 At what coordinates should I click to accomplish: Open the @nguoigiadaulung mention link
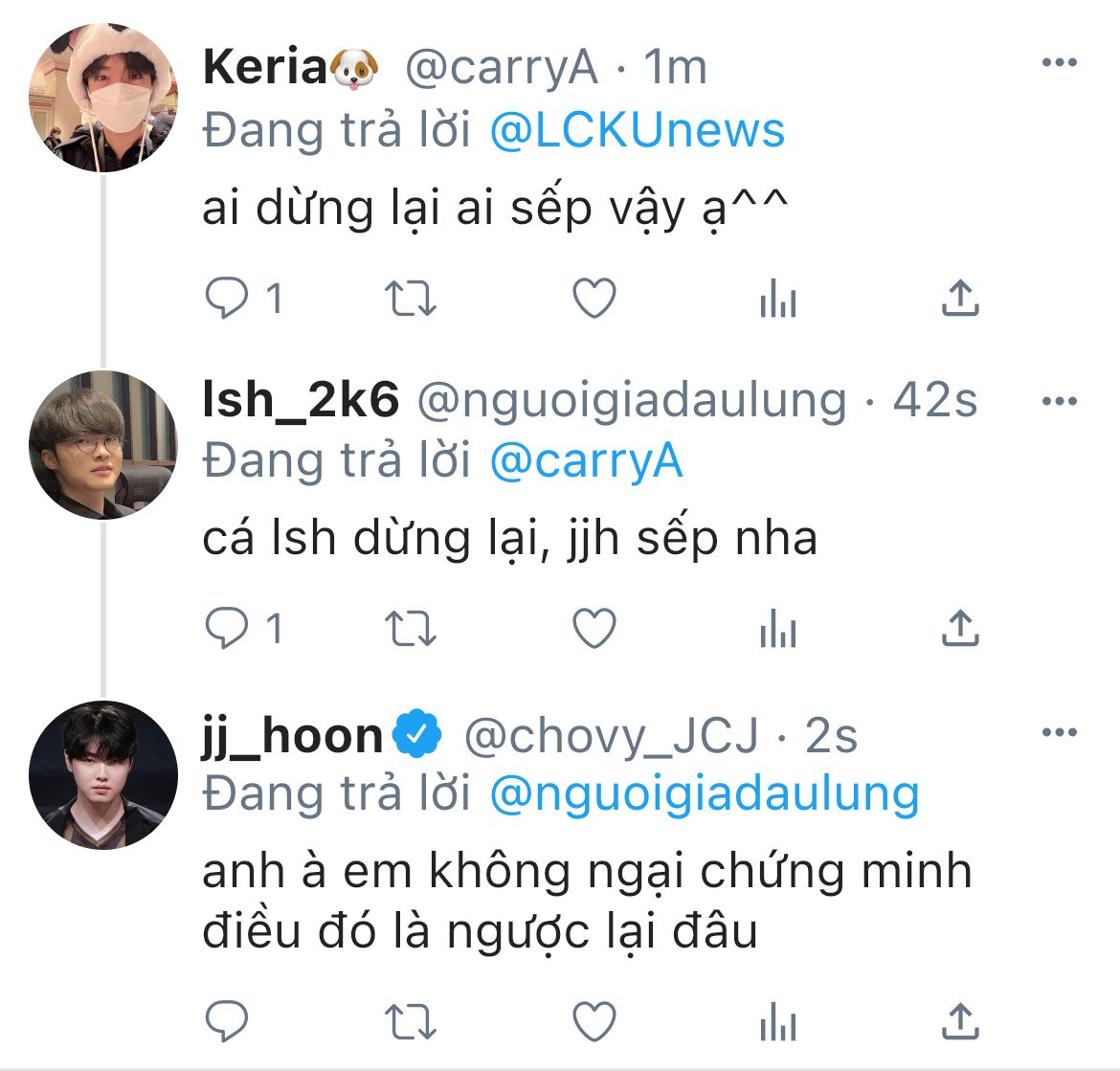[704, 794]
